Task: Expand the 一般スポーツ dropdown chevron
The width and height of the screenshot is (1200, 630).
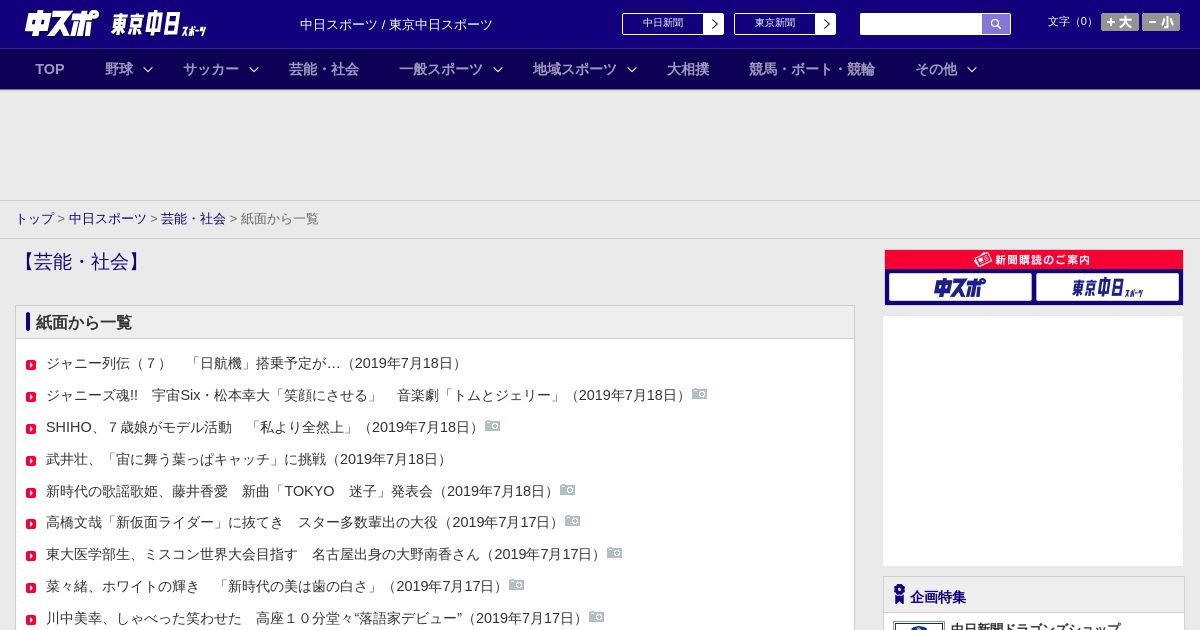Action: (498, 69)
